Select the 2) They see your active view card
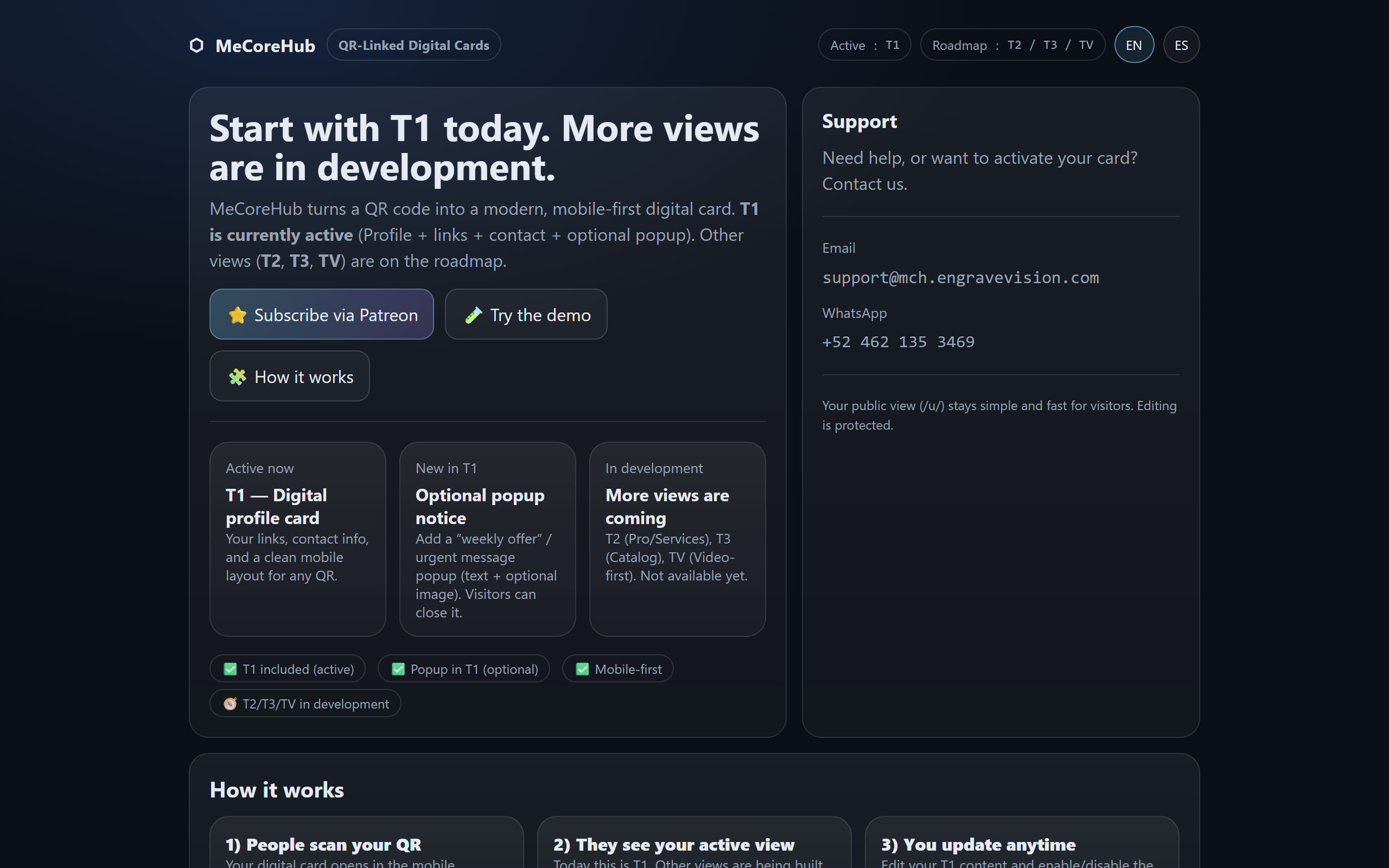 pyautogui.click(x=694, y=842)
